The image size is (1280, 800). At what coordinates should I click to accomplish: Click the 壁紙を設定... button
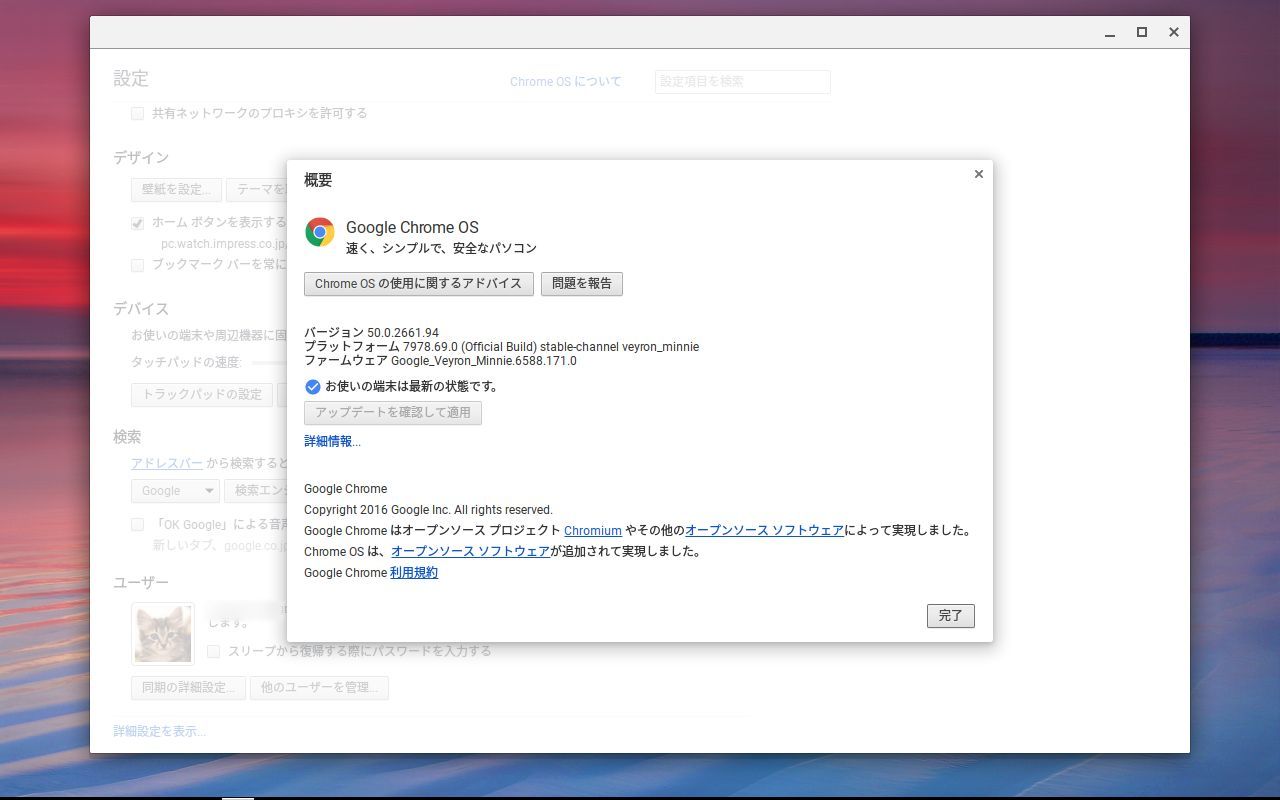point(176,190)
